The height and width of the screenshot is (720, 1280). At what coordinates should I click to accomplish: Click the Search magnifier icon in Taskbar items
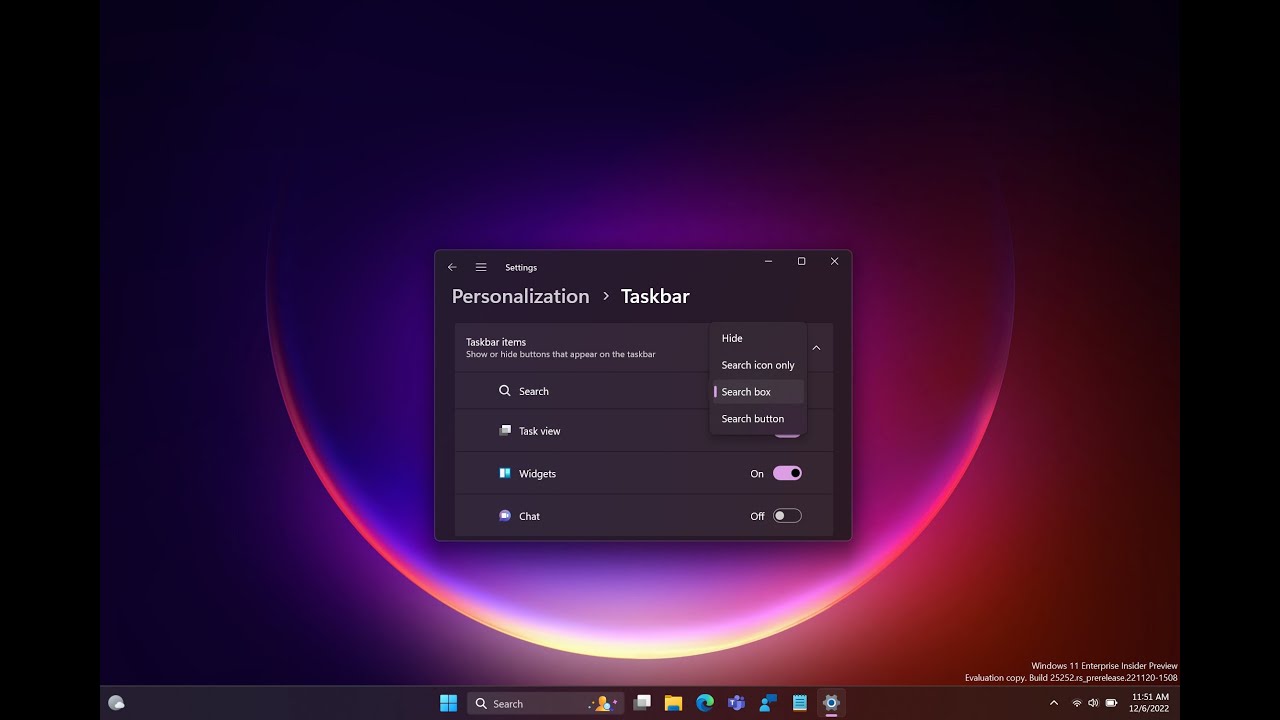coord(505,391)
